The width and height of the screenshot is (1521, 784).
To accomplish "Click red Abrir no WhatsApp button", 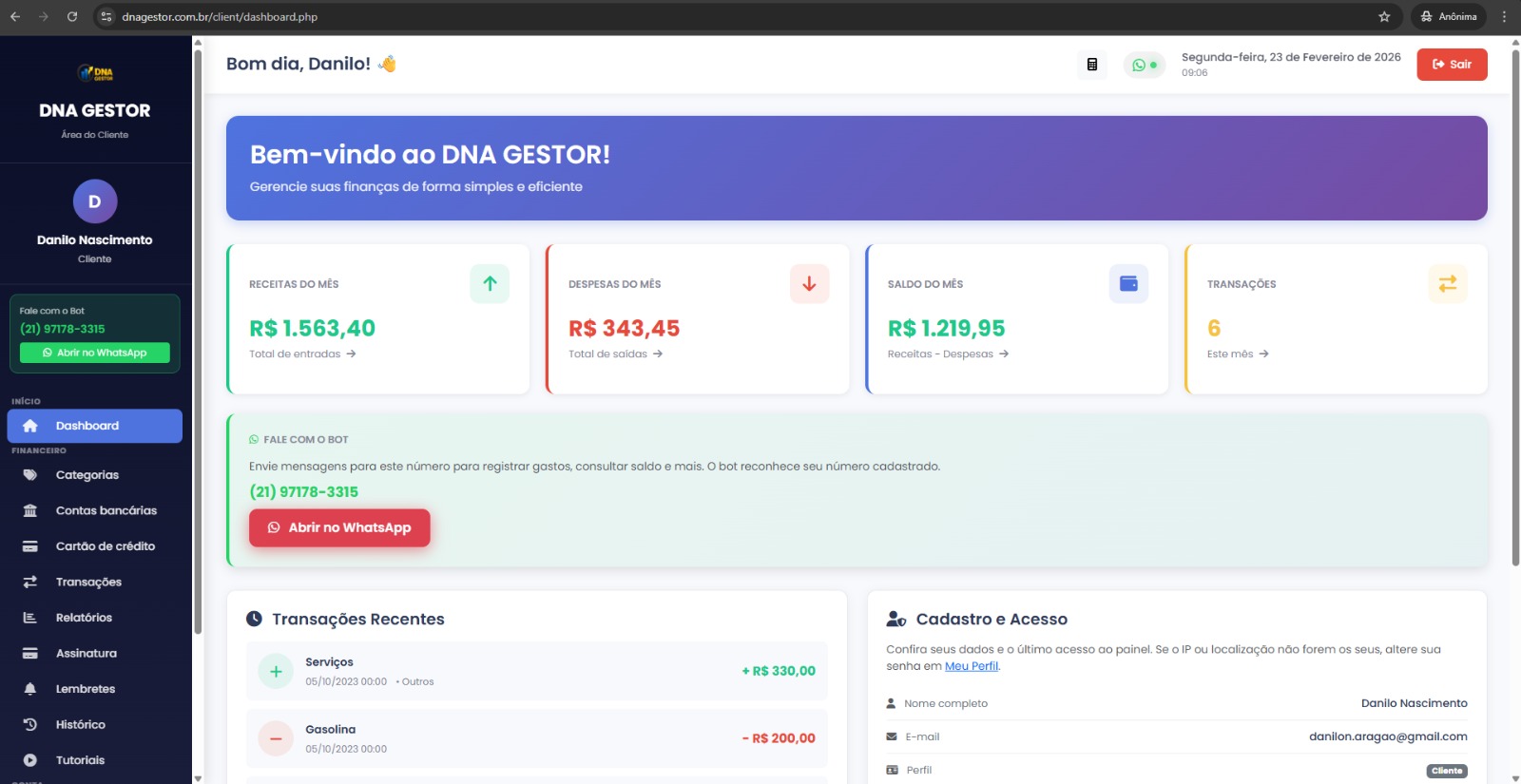I will coord(339,527).
